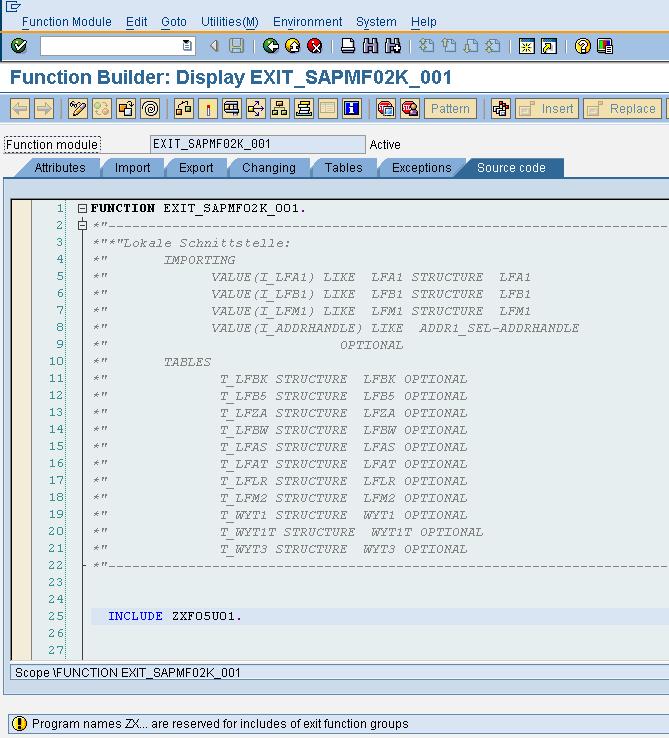Click the Print icon

click(x=348, y=46)
